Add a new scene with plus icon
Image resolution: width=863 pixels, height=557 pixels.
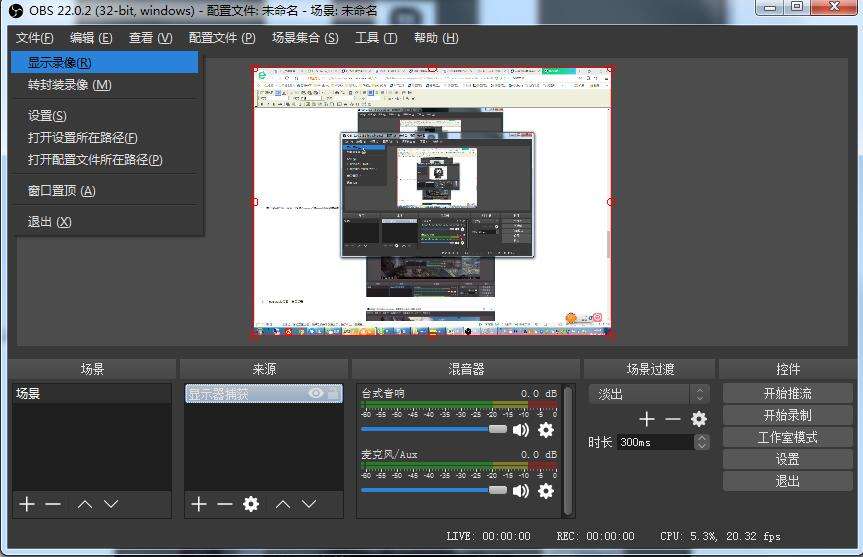pos(27,504)
